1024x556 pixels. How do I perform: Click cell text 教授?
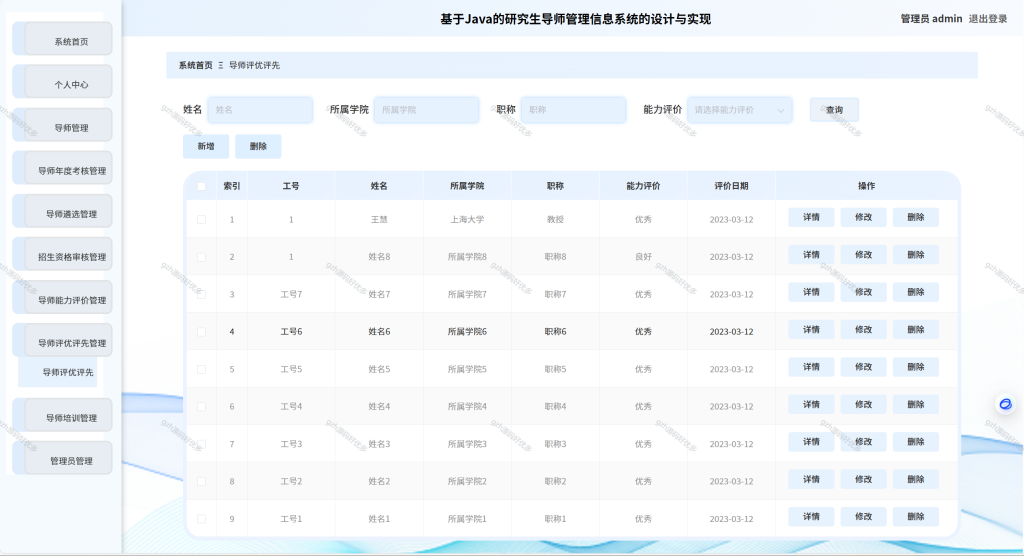pyautogui.click(x=555, y=220)
